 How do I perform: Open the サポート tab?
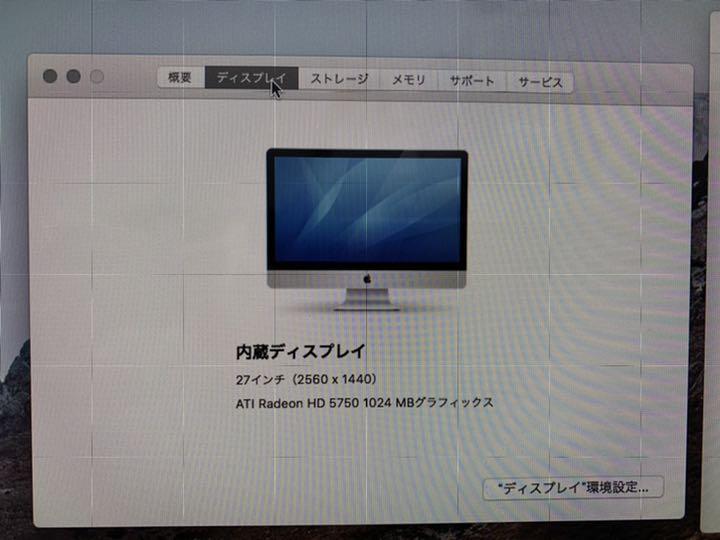(472, 81)
